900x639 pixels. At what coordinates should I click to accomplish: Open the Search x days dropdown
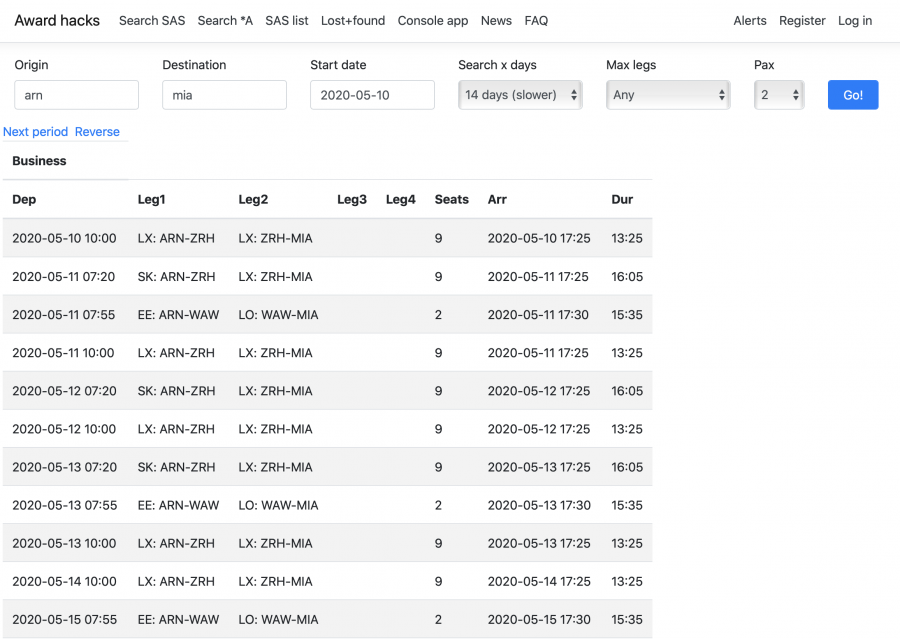[x=520, y=95]
